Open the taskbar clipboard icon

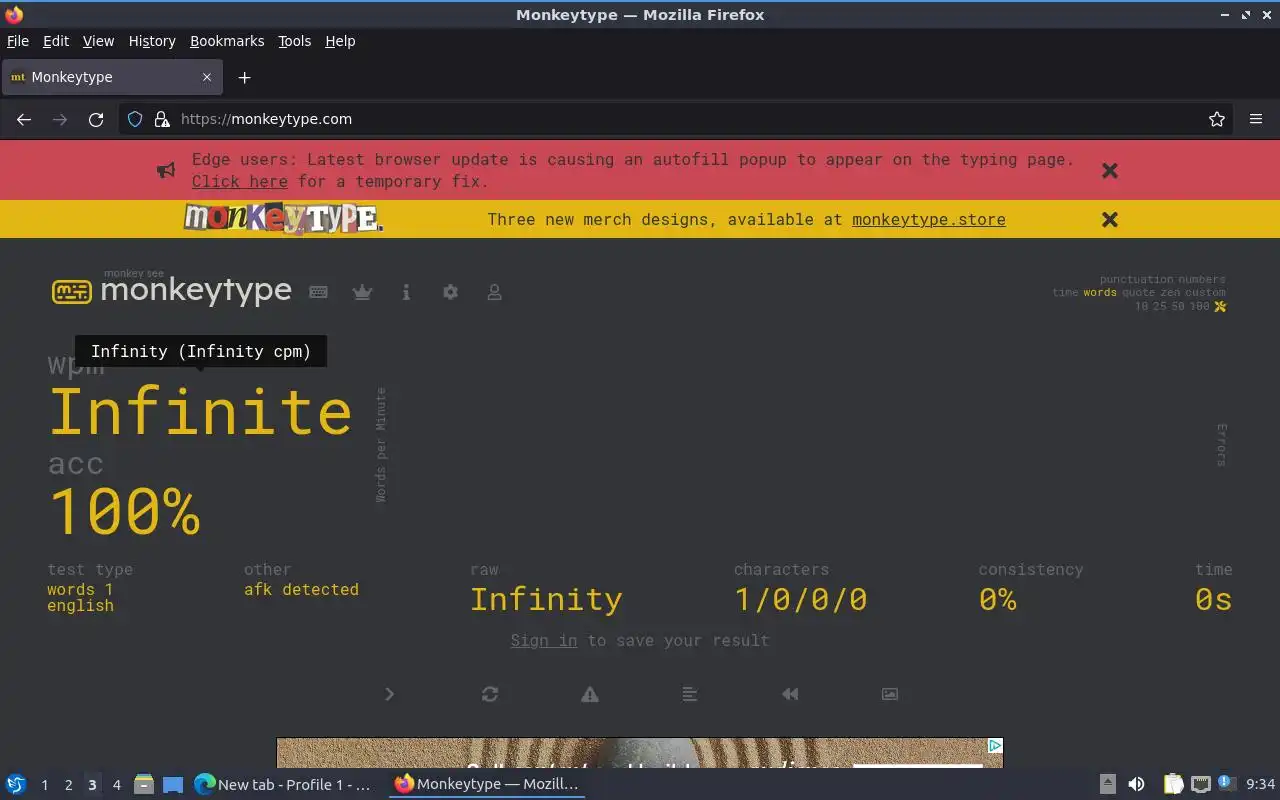[1173, 784]
